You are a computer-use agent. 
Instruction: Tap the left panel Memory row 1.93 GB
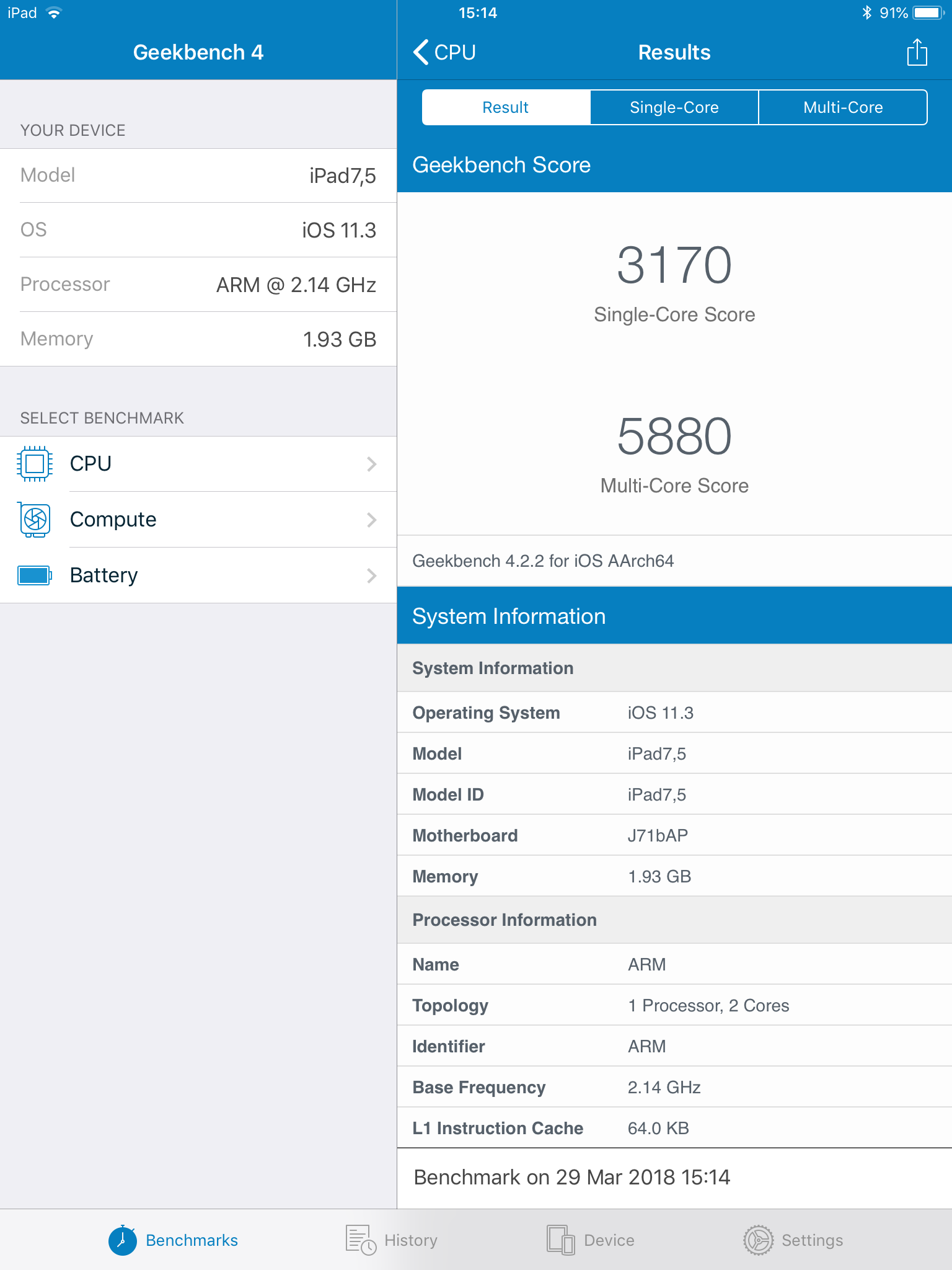(x=198, y=339)
